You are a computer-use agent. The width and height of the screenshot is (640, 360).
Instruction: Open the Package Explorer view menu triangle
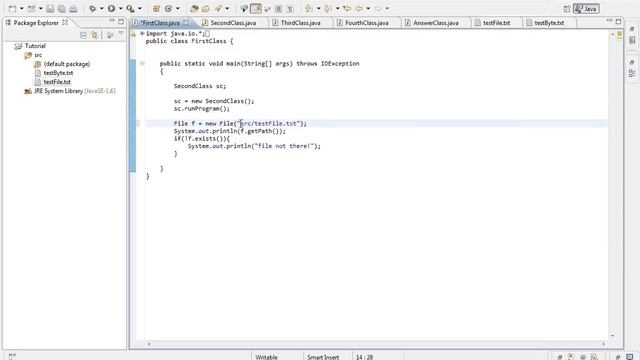(121, 34)
